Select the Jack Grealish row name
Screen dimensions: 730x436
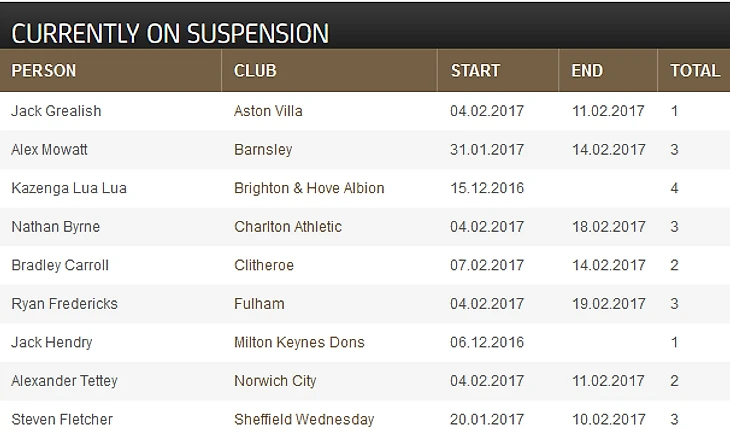(x=56, y=111)
